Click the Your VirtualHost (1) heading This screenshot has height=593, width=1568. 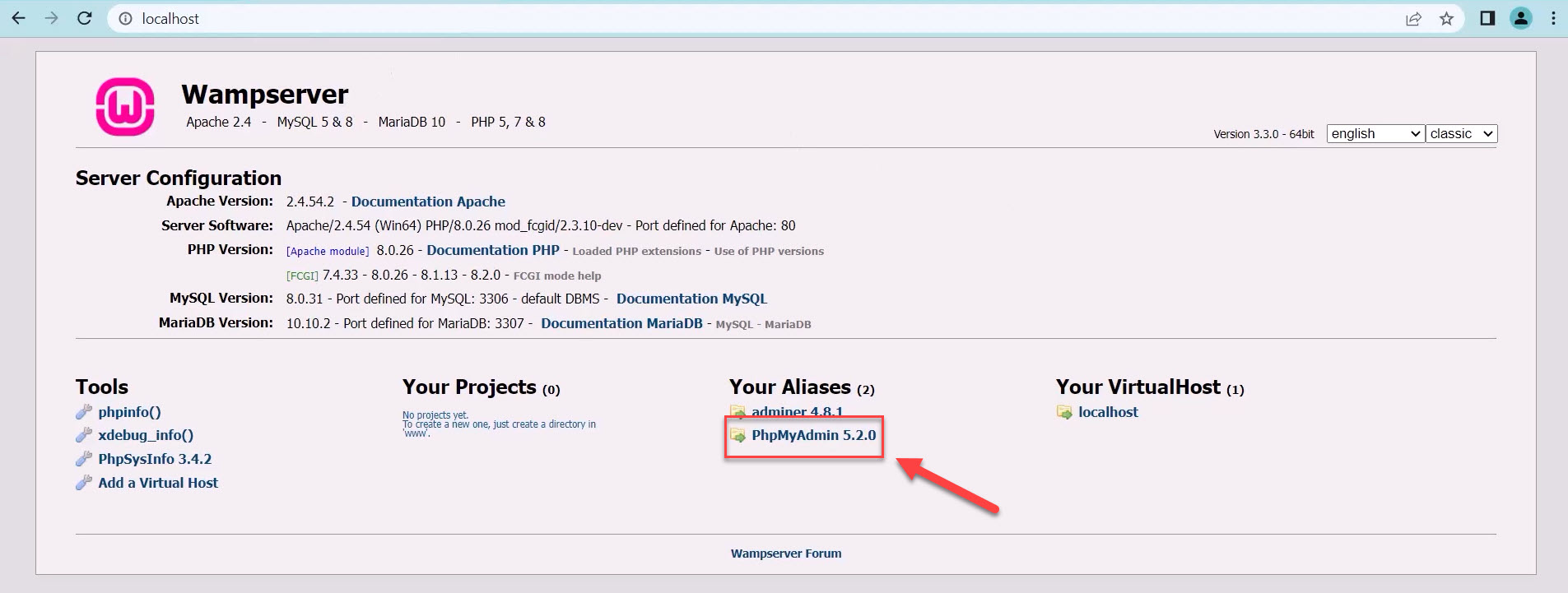[1150, 387]
